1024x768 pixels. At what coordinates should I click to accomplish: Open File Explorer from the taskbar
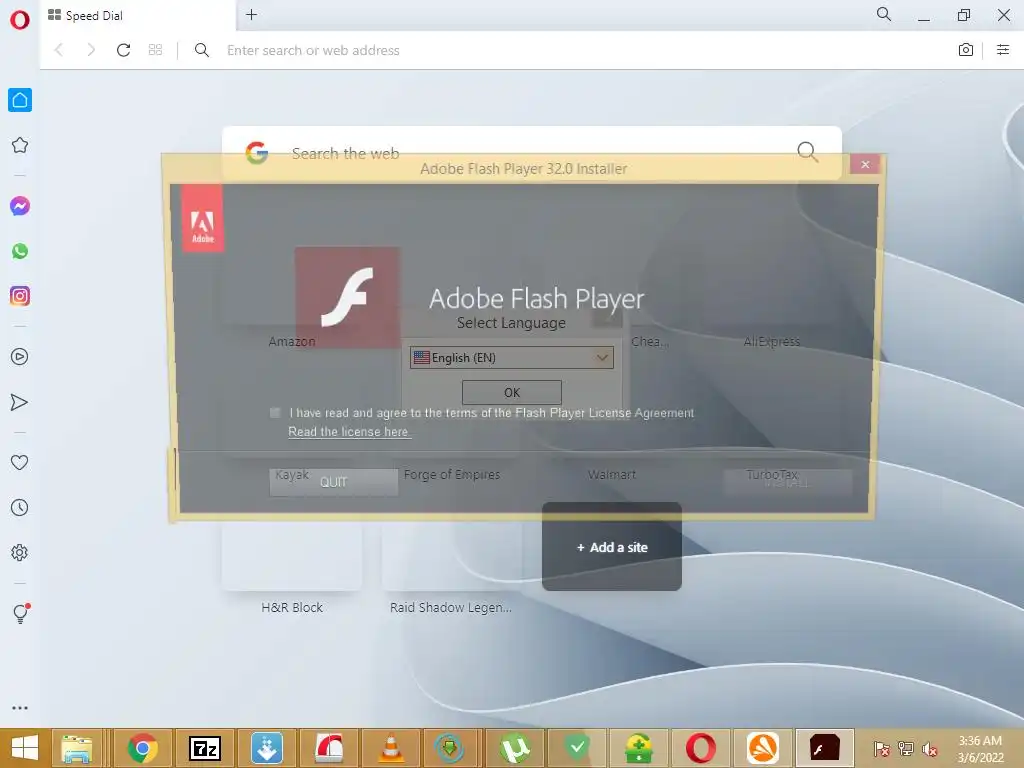(77, 748)
